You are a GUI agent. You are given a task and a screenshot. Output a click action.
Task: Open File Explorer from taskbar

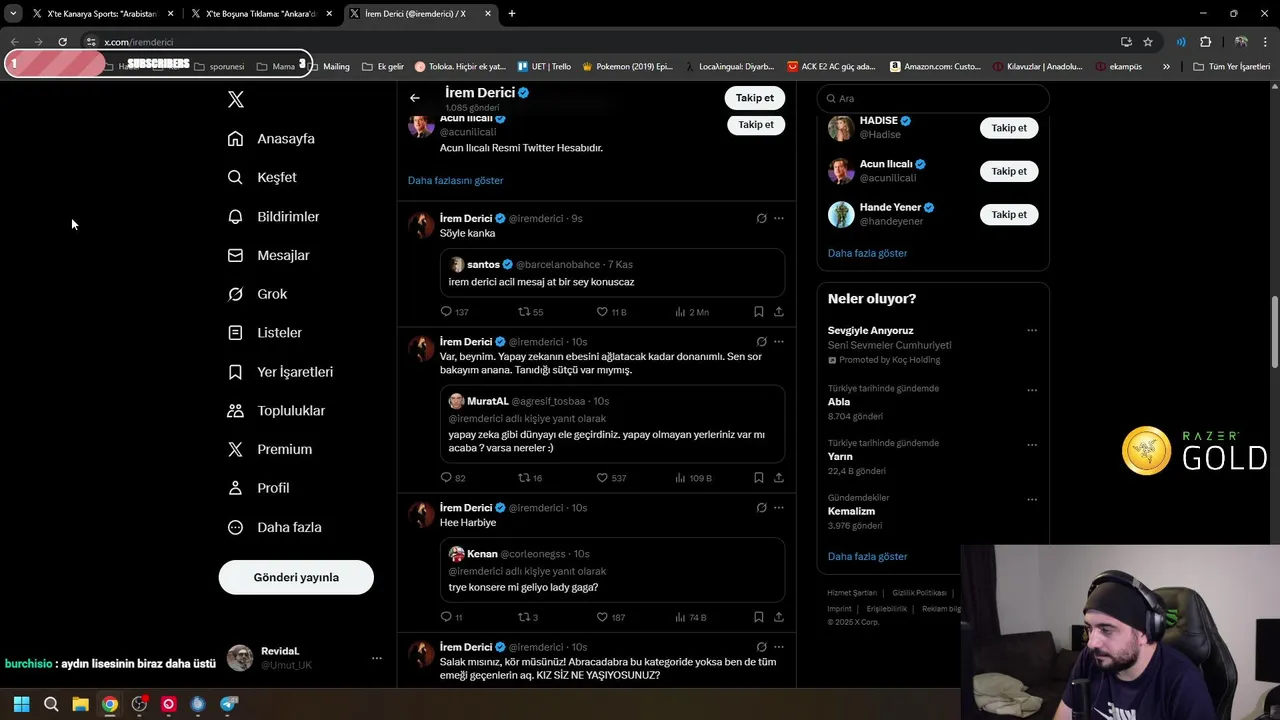click(x=80, y=704)
